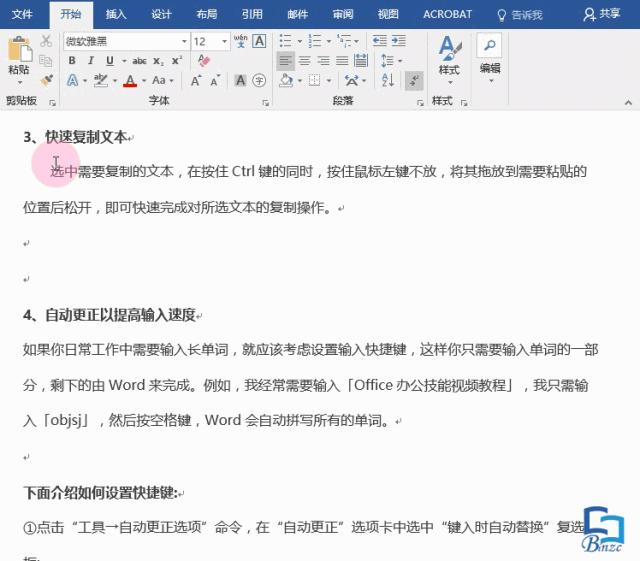Open the font size dropdown

pyautogui.click(x=224, y=41)
